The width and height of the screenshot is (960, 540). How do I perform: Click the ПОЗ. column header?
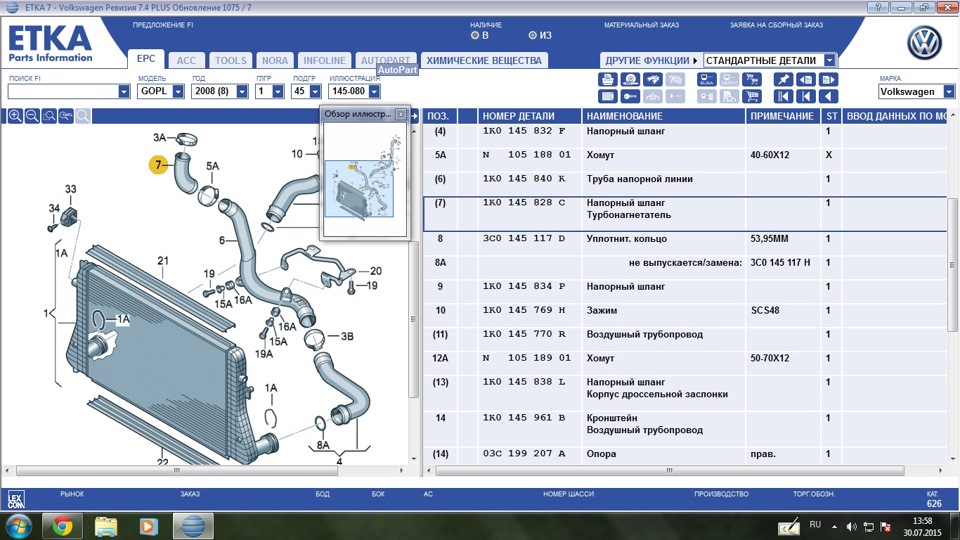click(x=440, y=116)
